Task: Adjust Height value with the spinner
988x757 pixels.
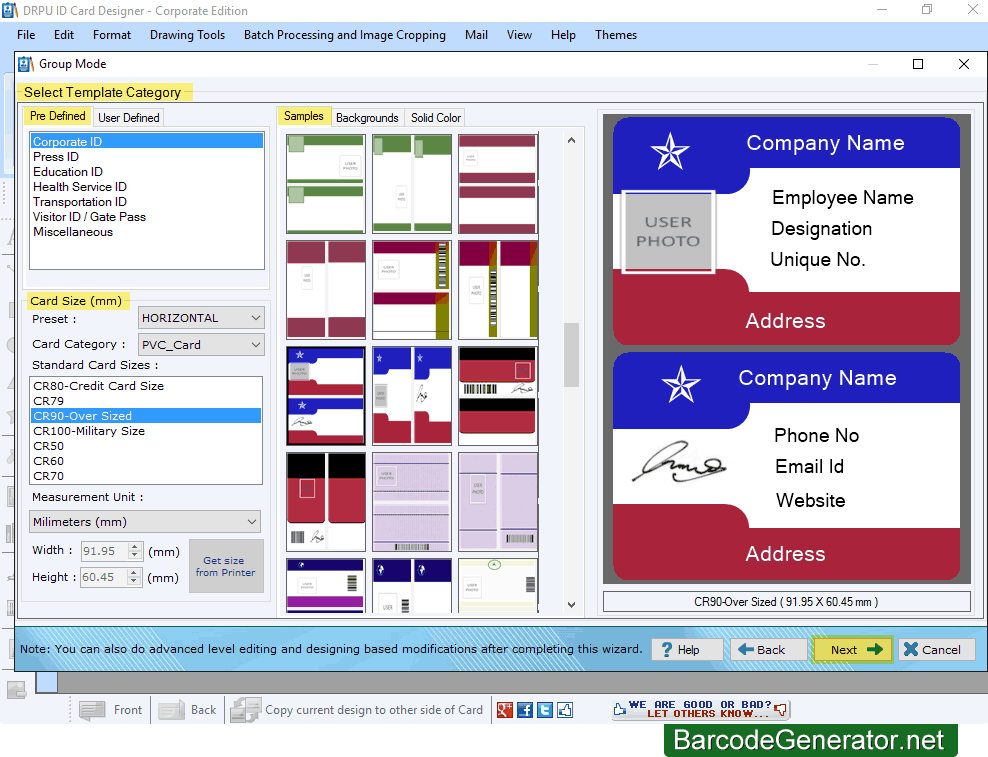Action: point(134,577)
